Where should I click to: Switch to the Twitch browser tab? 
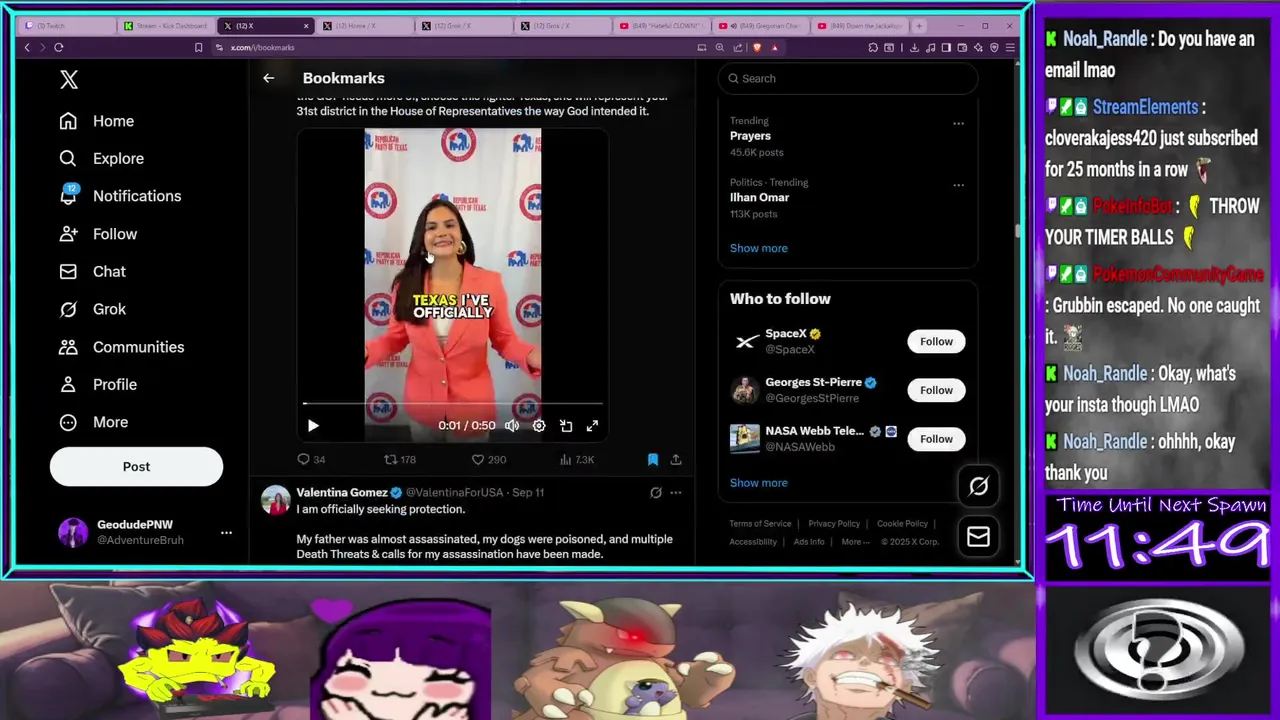tap(65, 26)
